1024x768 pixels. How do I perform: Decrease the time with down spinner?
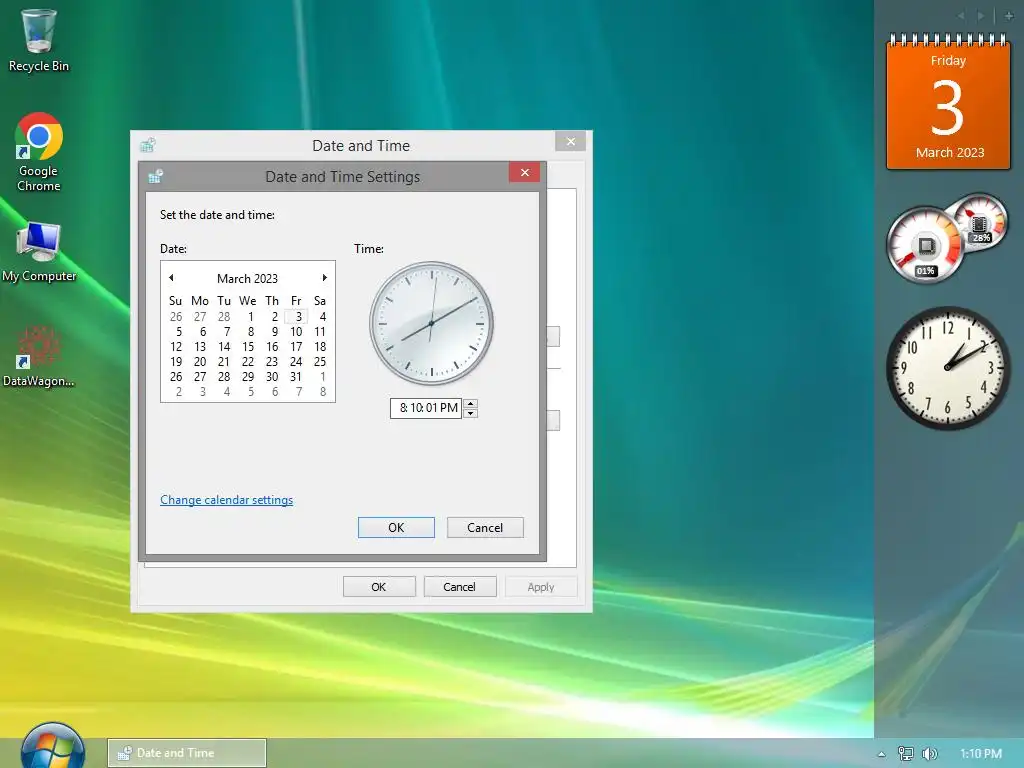click(470, 413)
